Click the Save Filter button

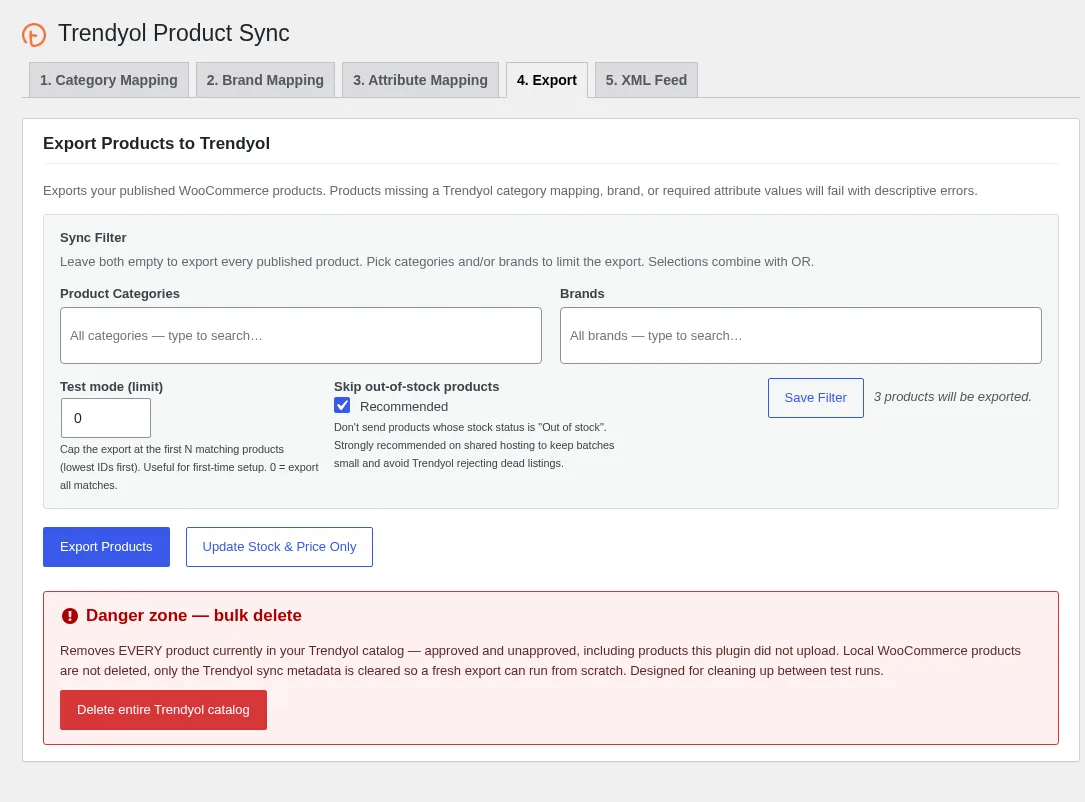[816, 398]
